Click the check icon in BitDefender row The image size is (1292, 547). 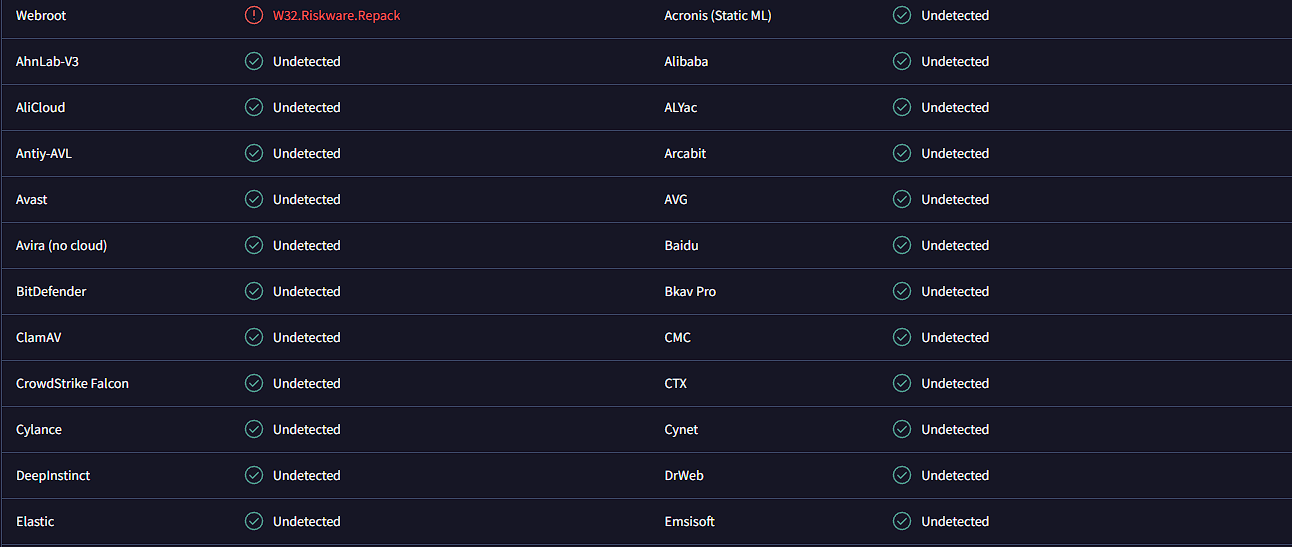(254, 292)
